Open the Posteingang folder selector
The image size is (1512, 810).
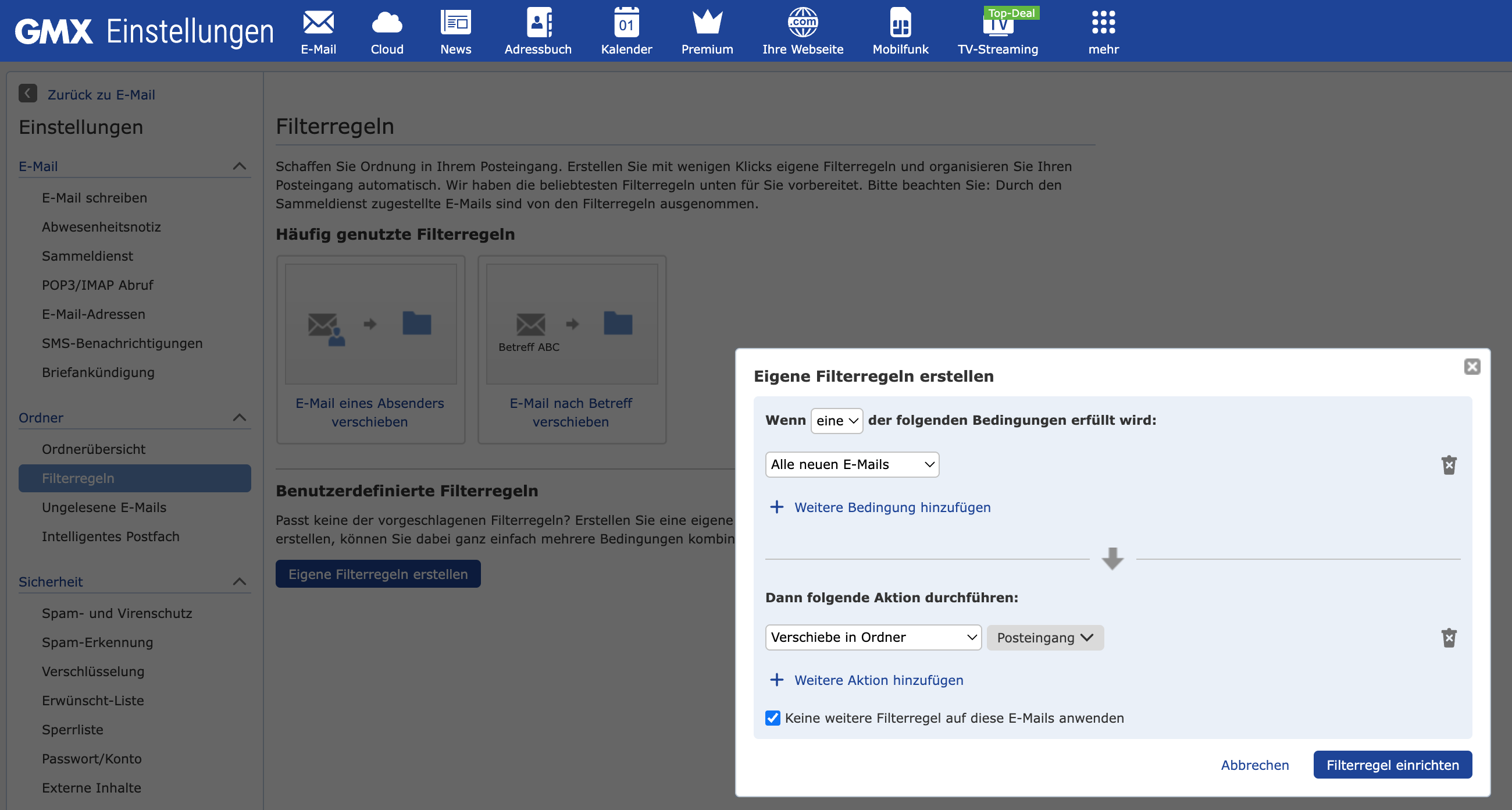tap(1045, 637)
